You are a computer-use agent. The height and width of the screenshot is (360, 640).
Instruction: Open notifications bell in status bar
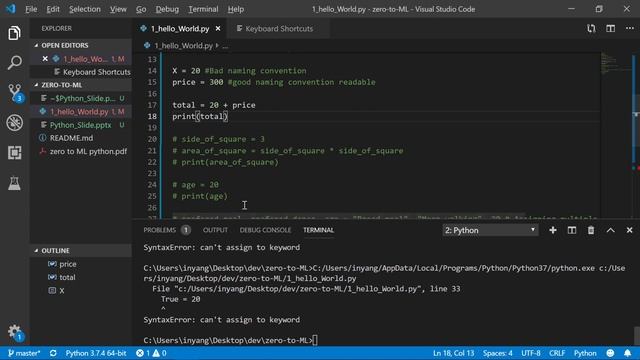(627, 353)
